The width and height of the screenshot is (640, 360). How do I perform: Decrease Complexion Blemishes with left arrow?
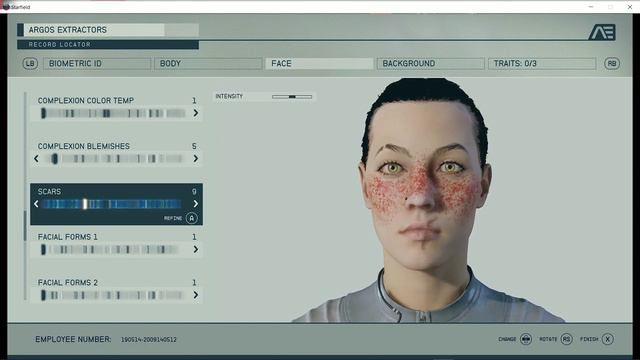[36, 158]
